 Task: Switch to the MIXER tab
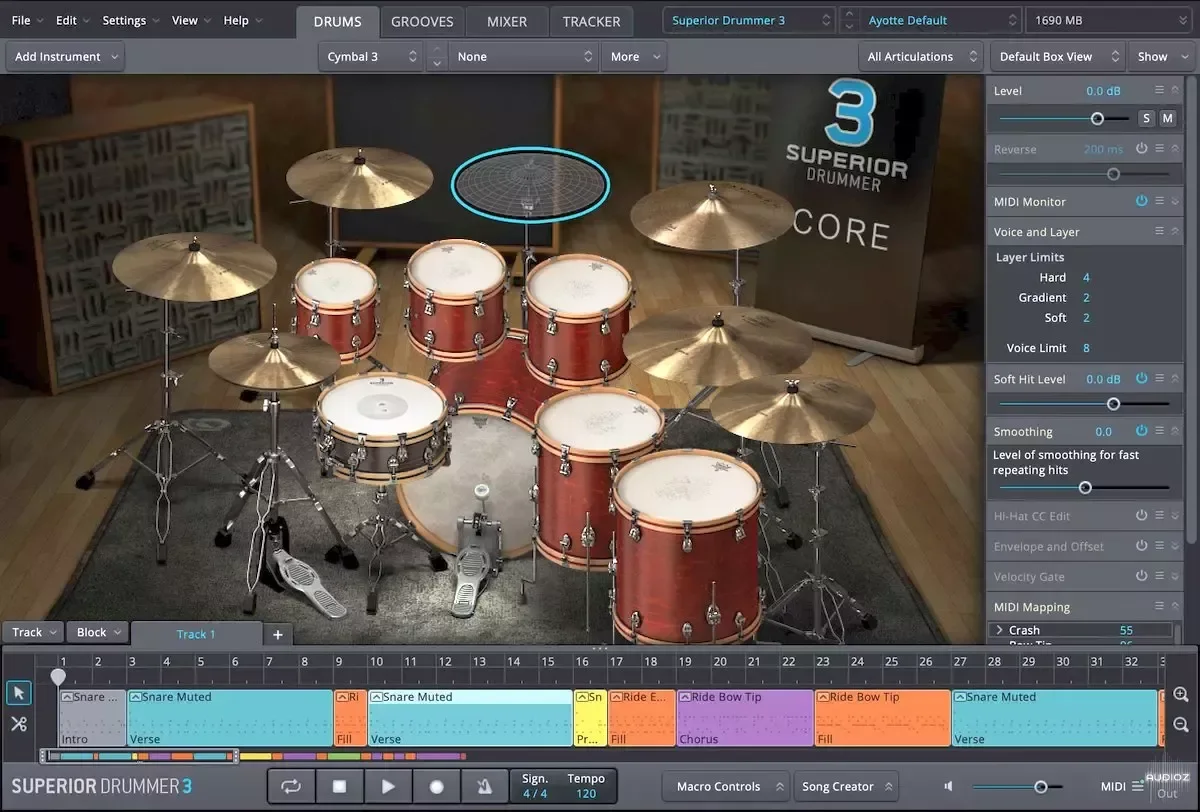507,21
